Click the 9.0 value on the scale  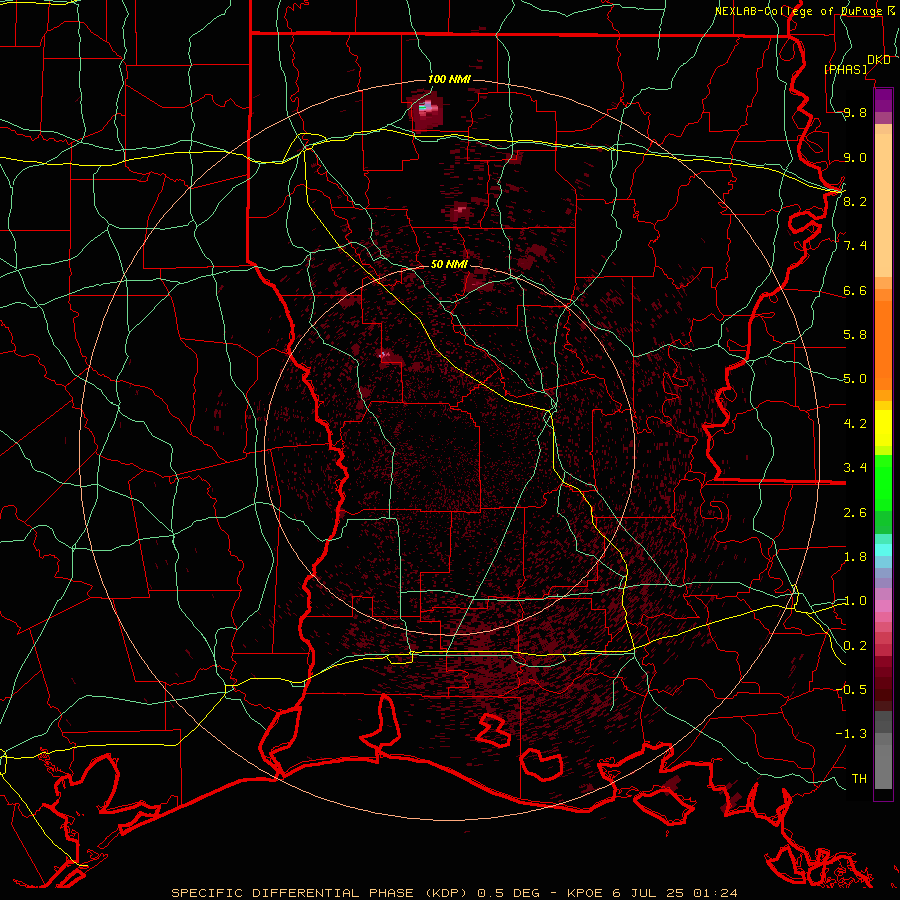point(855,157)
